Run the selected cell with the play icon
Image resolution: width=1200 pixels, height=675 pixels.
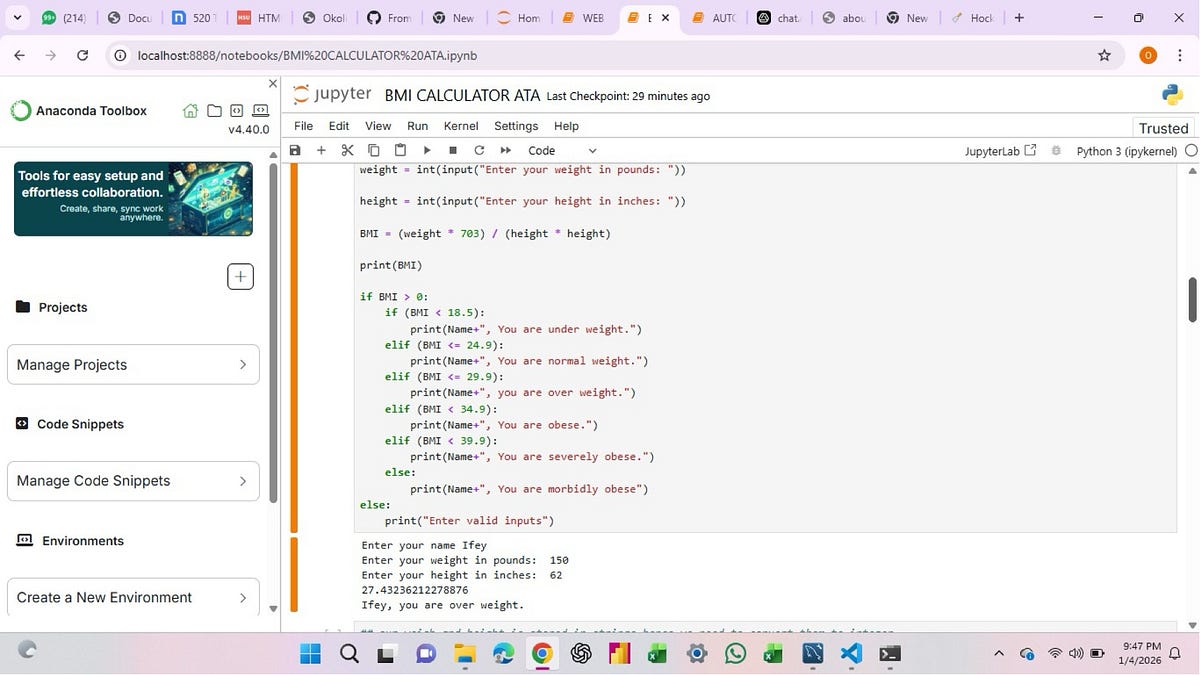pos(427,150)
